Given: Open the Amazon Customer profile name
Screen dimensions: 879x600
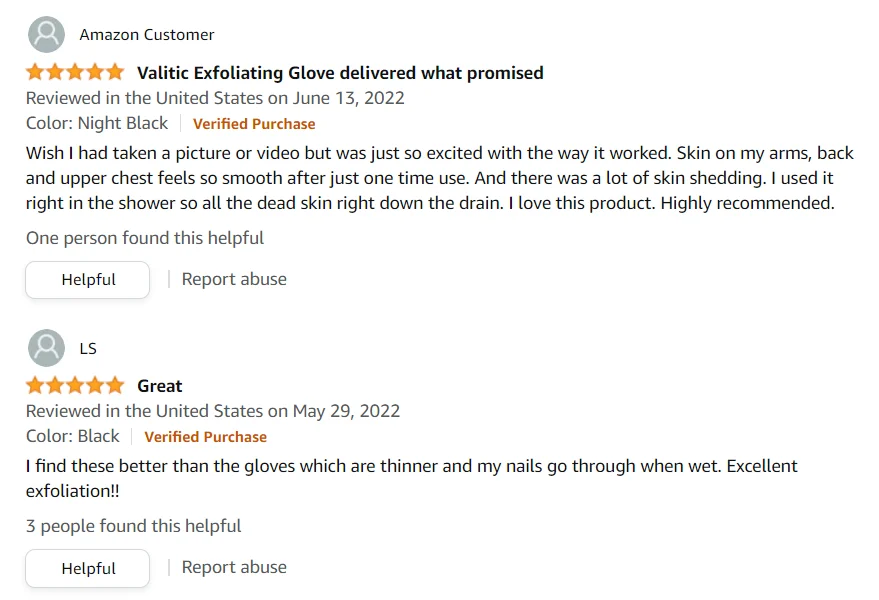Looking at the screenshot, I should pyautogui.click(x=147, y=35).
